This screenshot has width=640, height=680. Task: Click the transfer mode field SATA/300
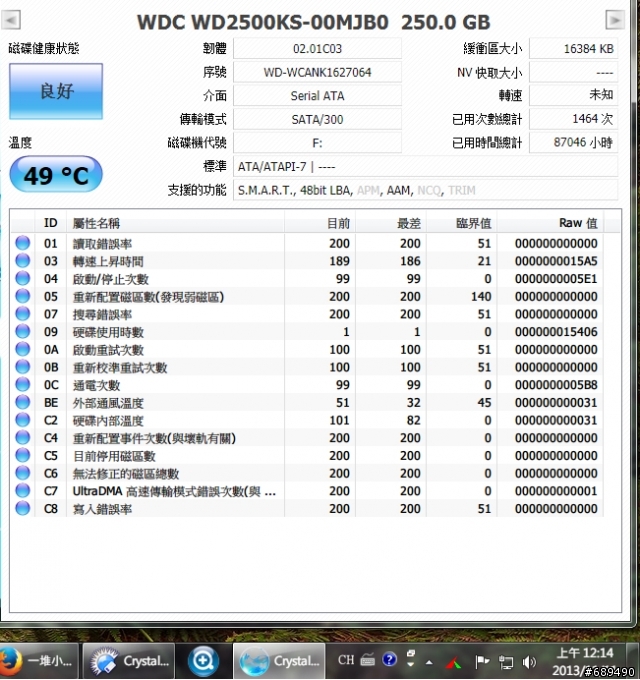[x=317, y=119]
